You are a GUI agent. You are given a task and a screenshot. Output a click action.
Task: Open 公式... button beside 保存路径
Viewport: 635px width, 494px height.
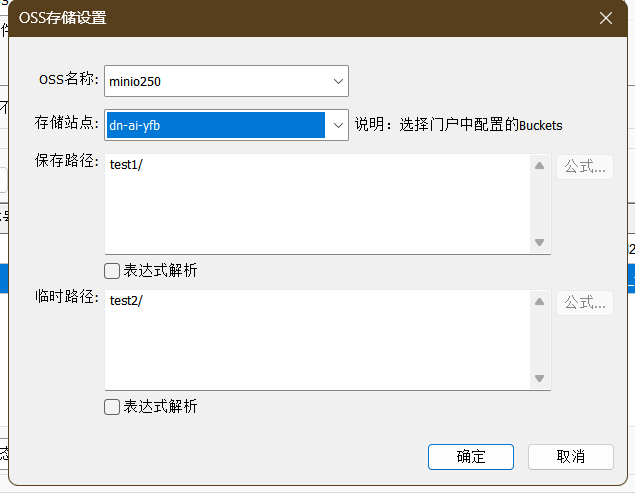tap(585, 167)
